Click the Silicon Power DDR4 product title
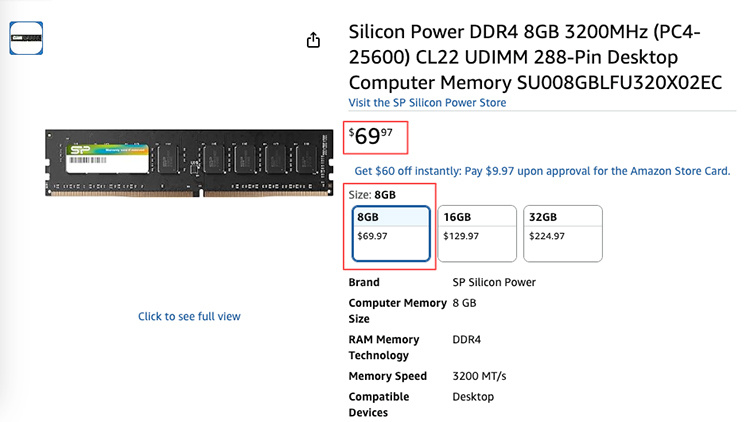 pyautogui.click(x=534, y=58)
